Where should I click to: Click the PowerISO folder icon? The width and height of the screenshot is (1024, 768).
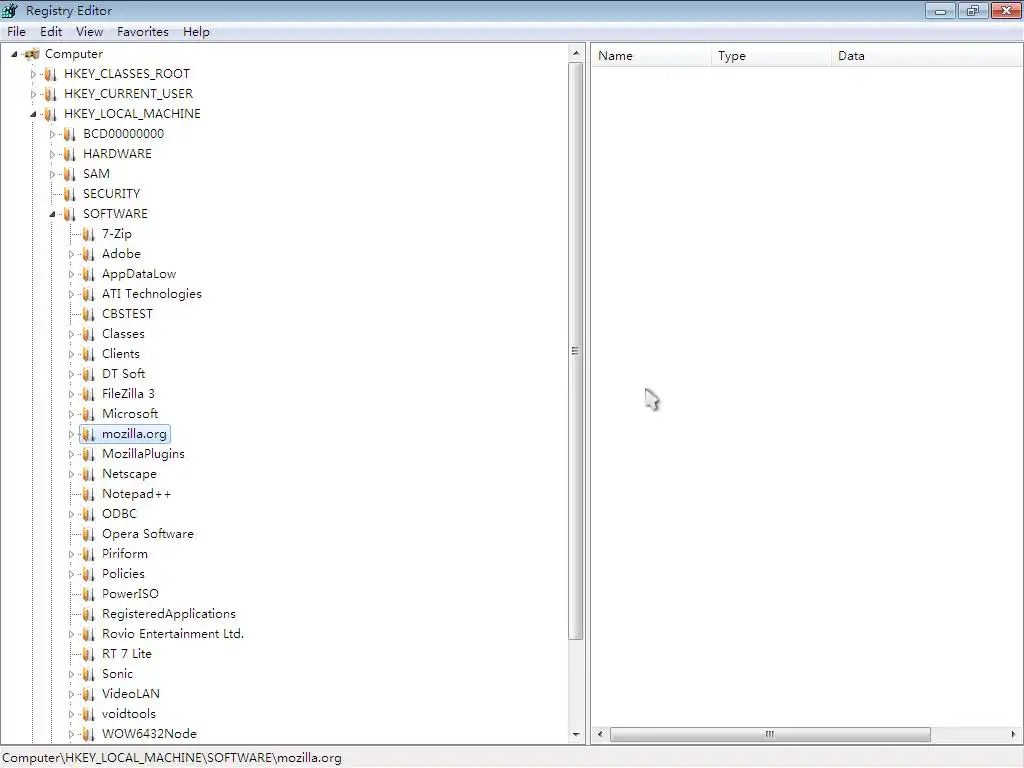[89, 594]
